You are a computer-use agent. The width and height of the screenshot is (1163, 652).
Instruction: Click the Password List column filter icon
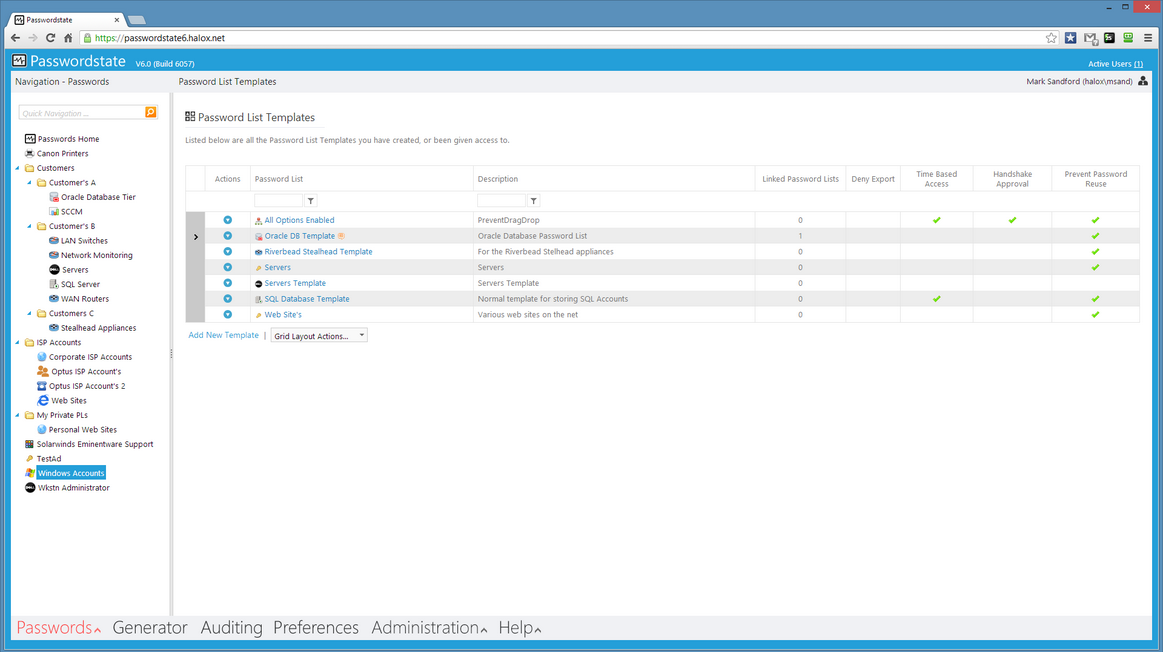[x=311, y=201]
